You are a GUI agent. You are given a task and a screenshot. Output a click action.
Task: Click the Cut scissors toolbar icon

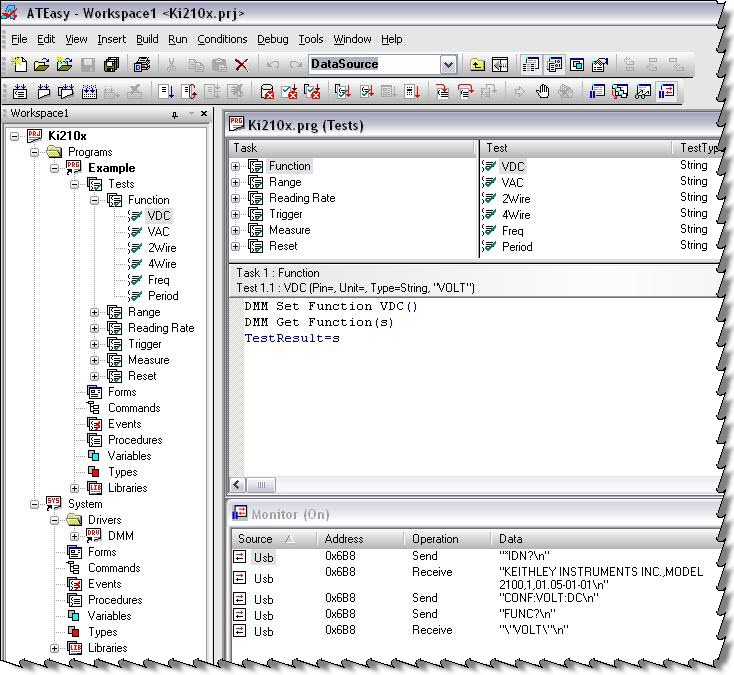171,65
